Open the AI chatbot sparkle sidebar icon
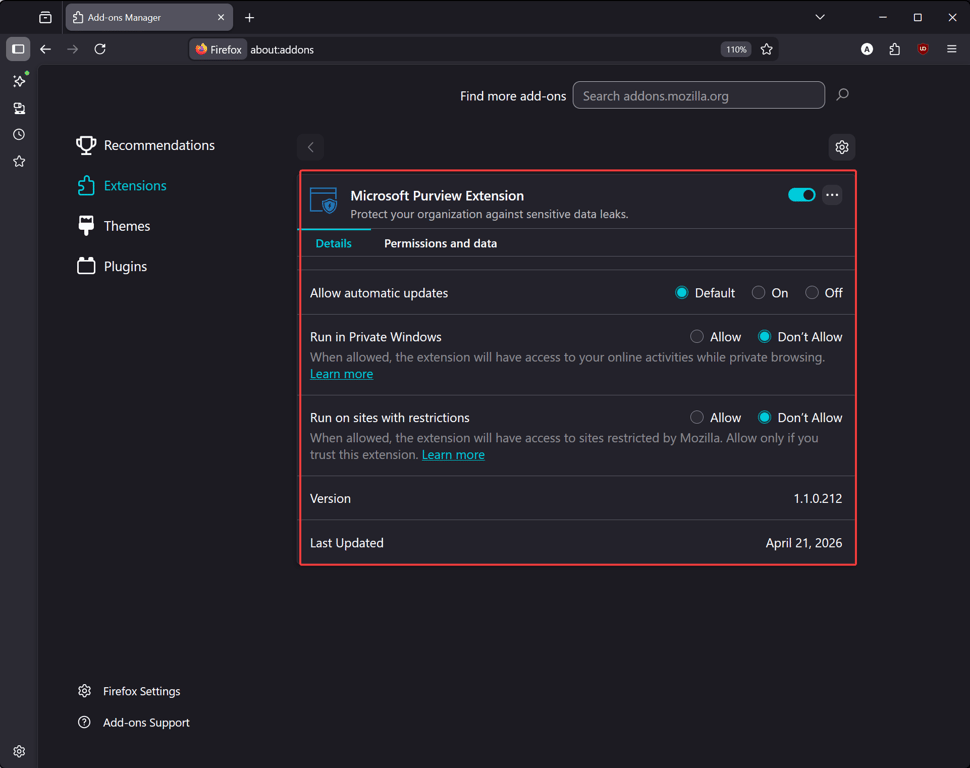The width and height of the screenshot is (970, 768). coord(19,80)
